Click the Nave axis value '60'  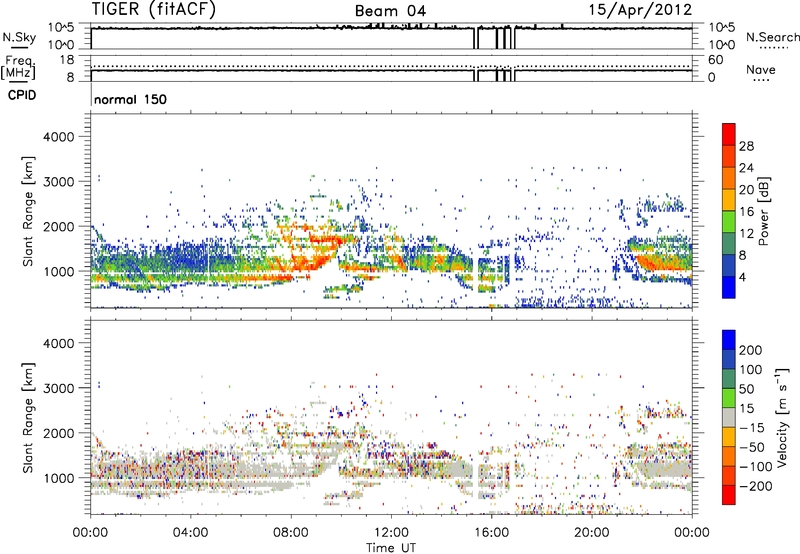click(x=715, y=60)
